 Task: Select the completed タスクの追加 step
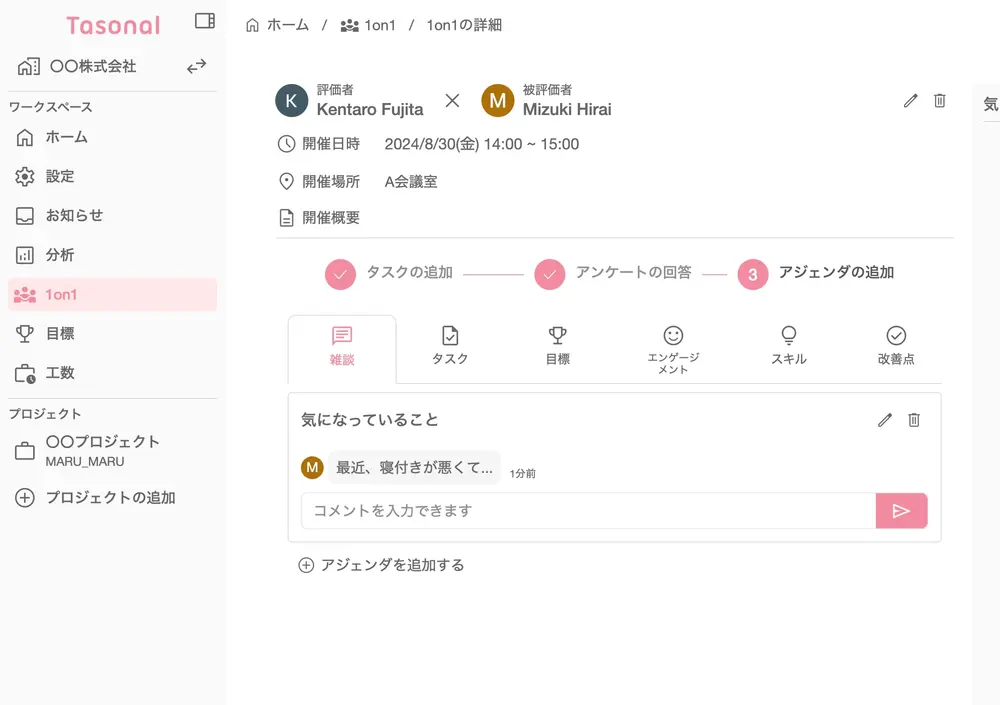[341, 273]
